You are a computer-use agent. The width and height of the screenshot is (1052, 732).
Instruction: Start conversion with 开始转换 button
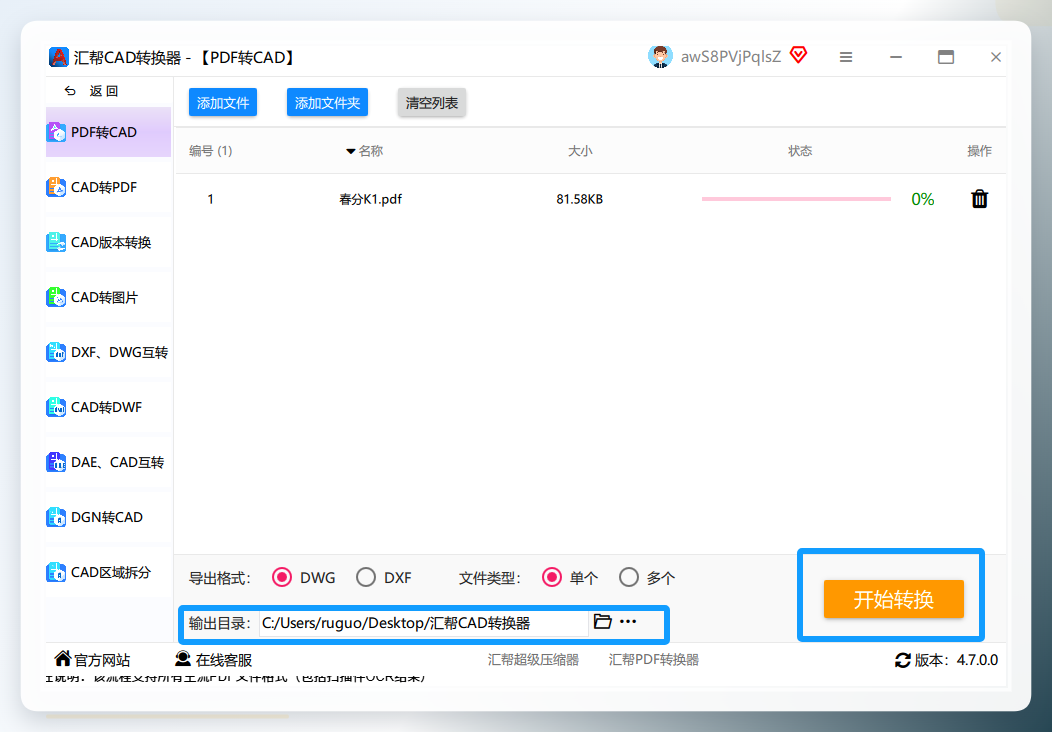point(894,599)
